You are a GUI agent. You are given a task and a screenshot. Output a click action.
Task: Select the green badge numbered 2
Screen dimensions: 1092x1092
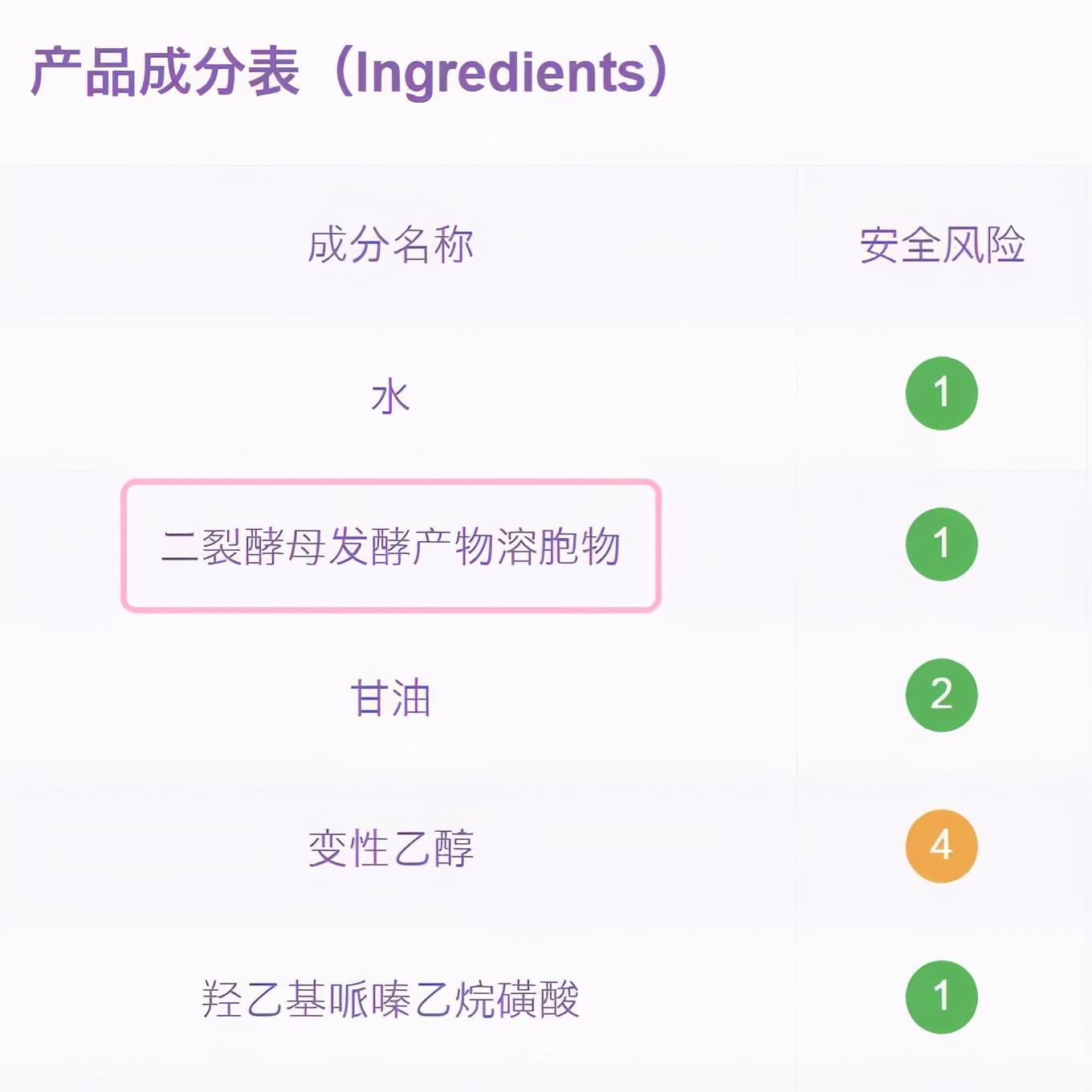tap(941, 695)
